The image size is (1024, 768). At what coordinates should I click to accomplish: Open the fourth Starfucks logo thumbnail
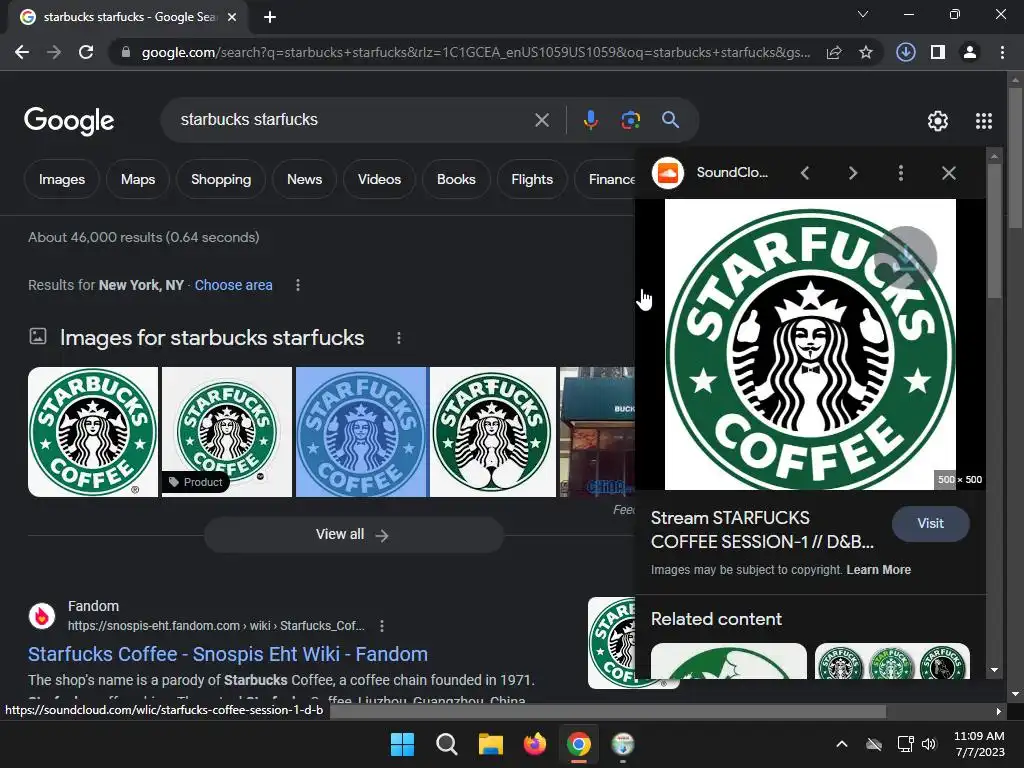point(493,432)
